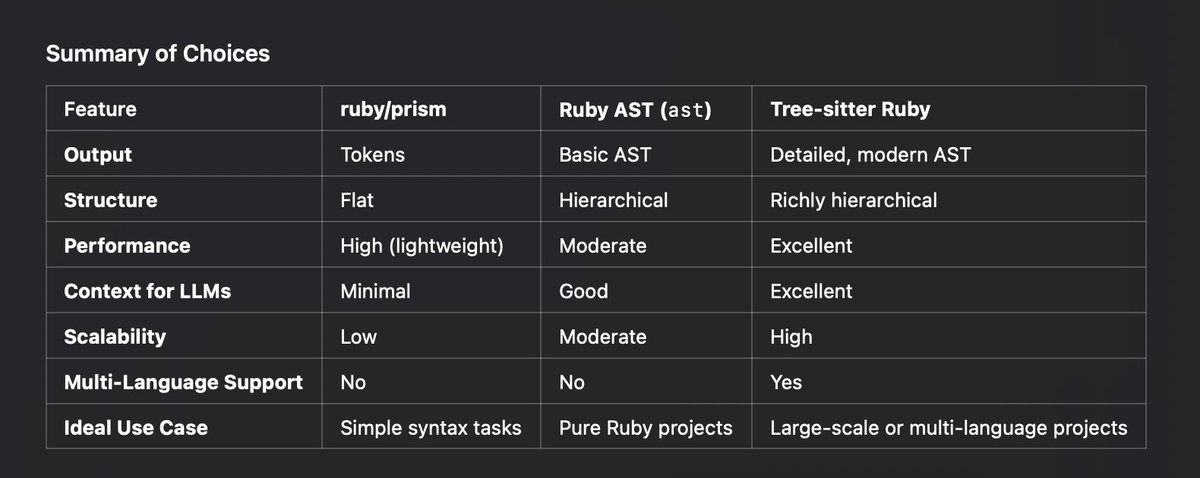Click the "Ruby AST (ast)" column header
Viewport: 1200px width, 478px height.
[635, 109]
